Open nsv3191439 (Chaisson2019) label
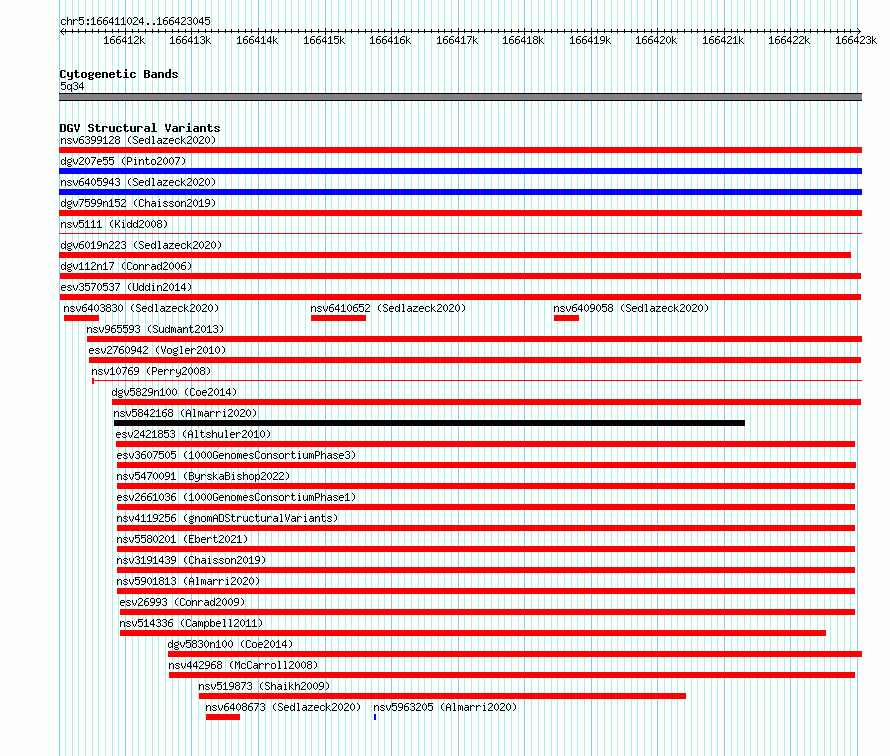The height and width of the screenshot is (756, 890). pyautogui.click(x=191, y=560)
